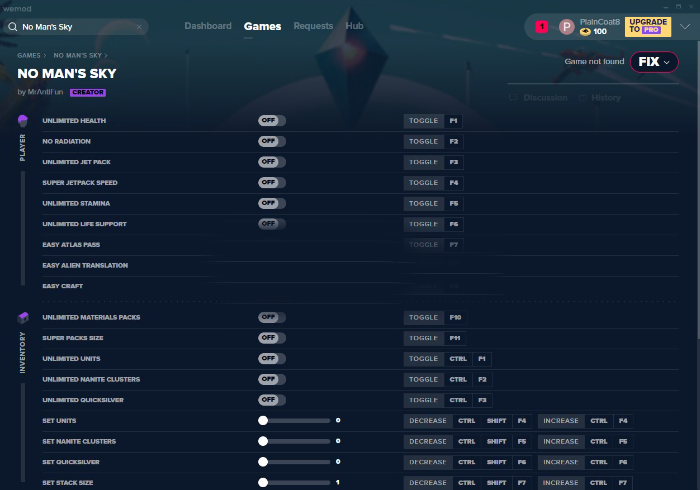
Task: Toggle Unlimited Health on
Action: point(272,120)
